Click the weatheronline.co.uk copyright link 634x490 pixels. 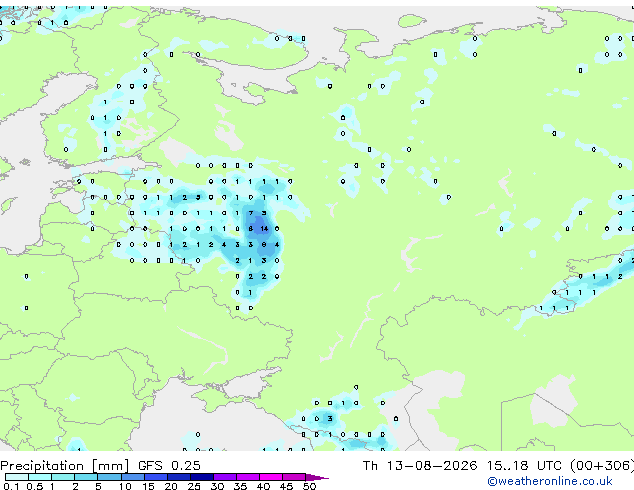click(550, 481)
